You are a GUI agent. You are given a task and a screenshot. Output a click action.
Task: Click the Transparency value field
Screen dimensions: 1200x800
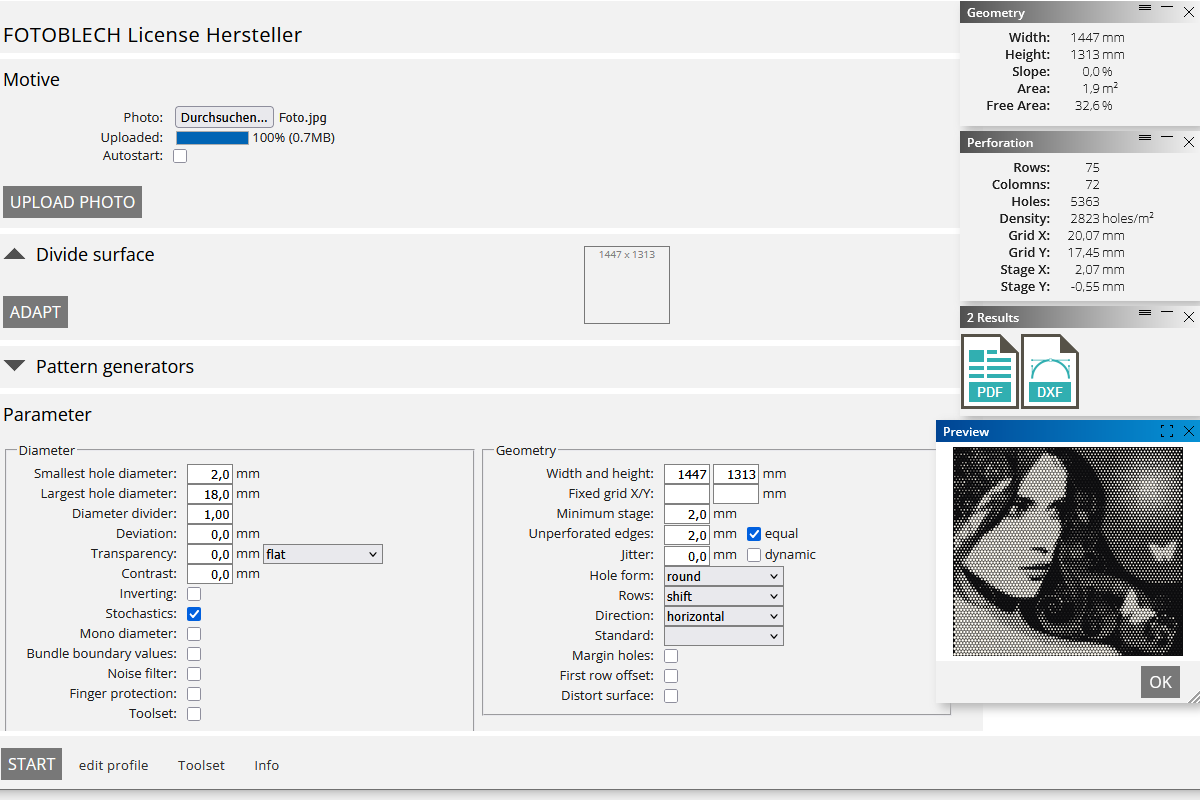coord(210,554)
